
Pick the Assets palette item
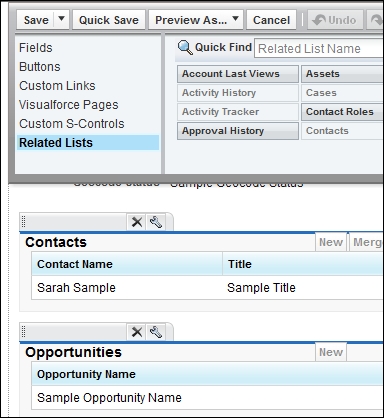point(342,74)
